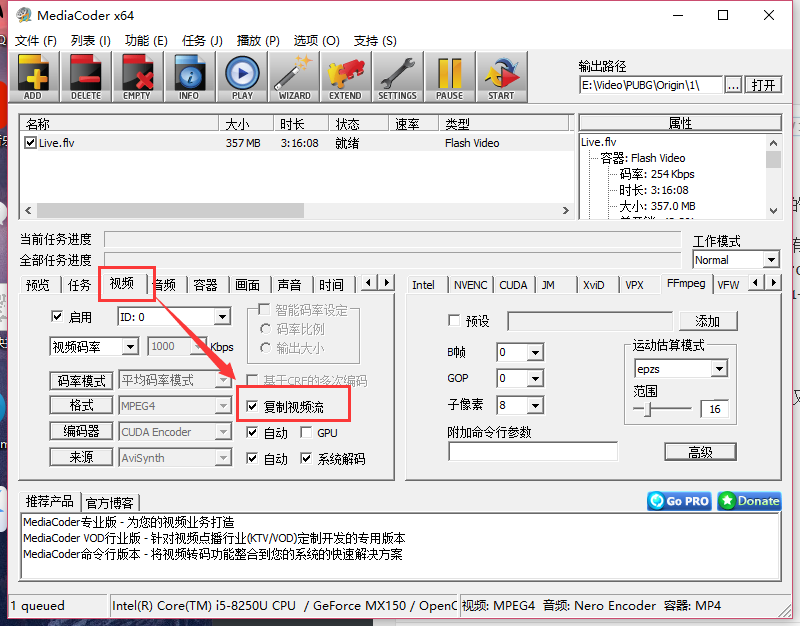
Task: Click the 范围 range slider handle
Action: pyautogui.click(x=647, y=409)
